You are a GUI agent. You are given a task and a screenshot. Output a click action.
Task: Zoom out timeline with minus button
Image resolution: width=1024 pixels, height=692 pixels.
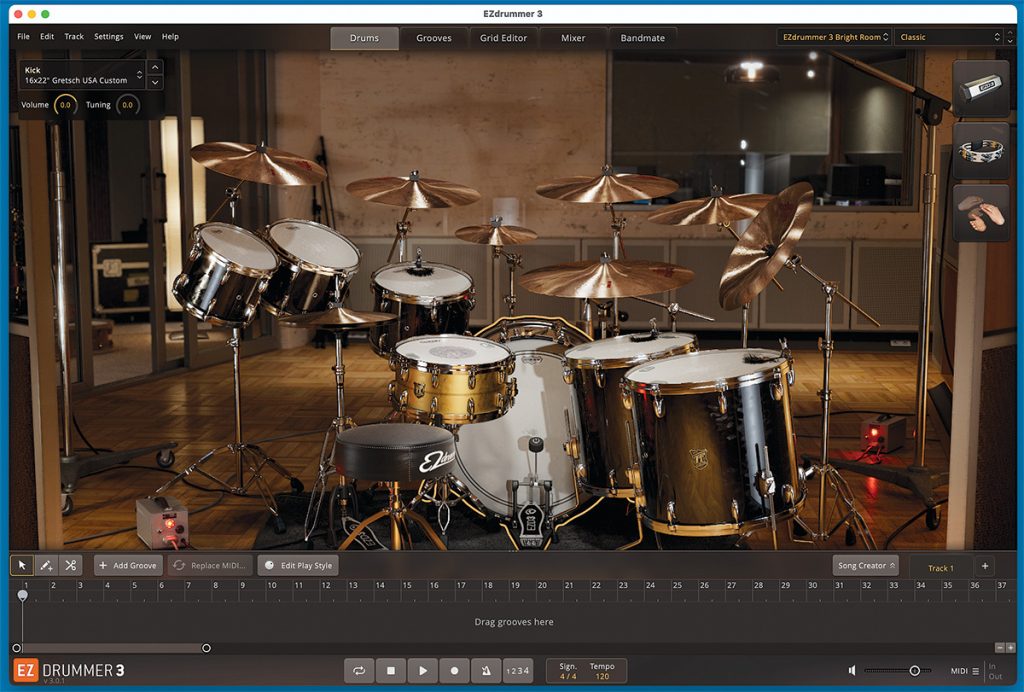pyautogui.click(x=999, y=648)
